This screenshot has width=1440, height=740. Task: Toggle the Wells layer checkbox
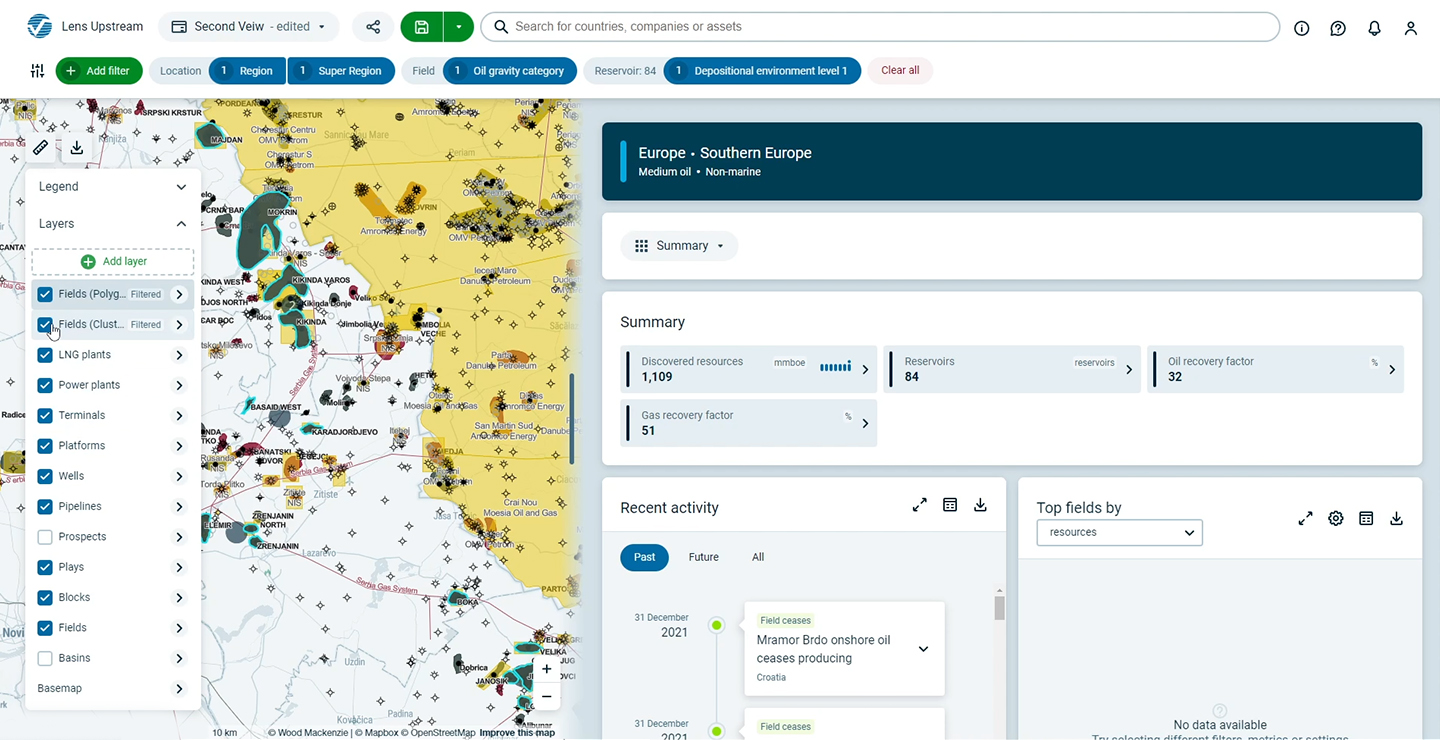tap(45, 476)
